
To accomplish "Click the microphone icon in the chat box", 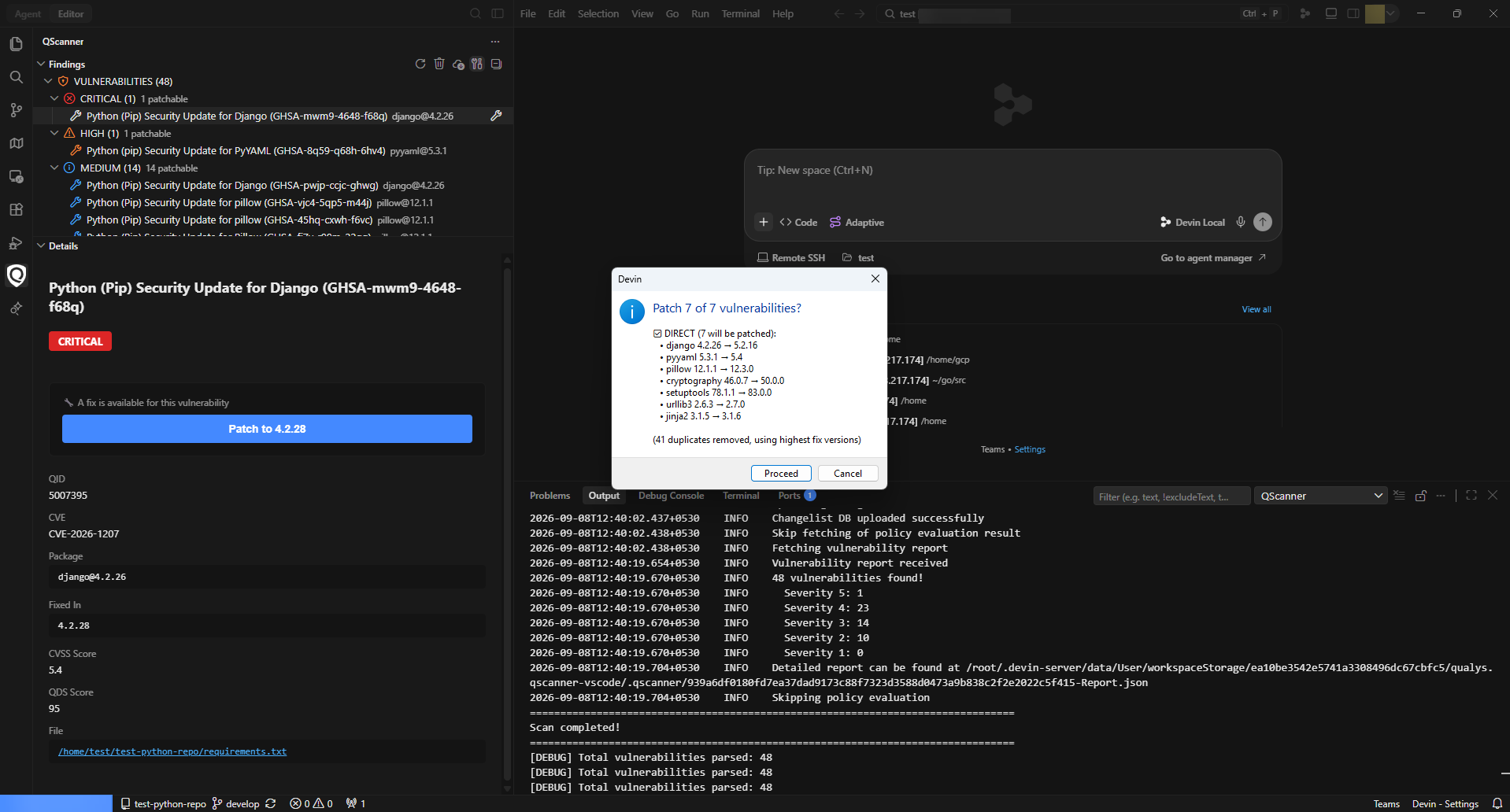I will click(1241, 222).
